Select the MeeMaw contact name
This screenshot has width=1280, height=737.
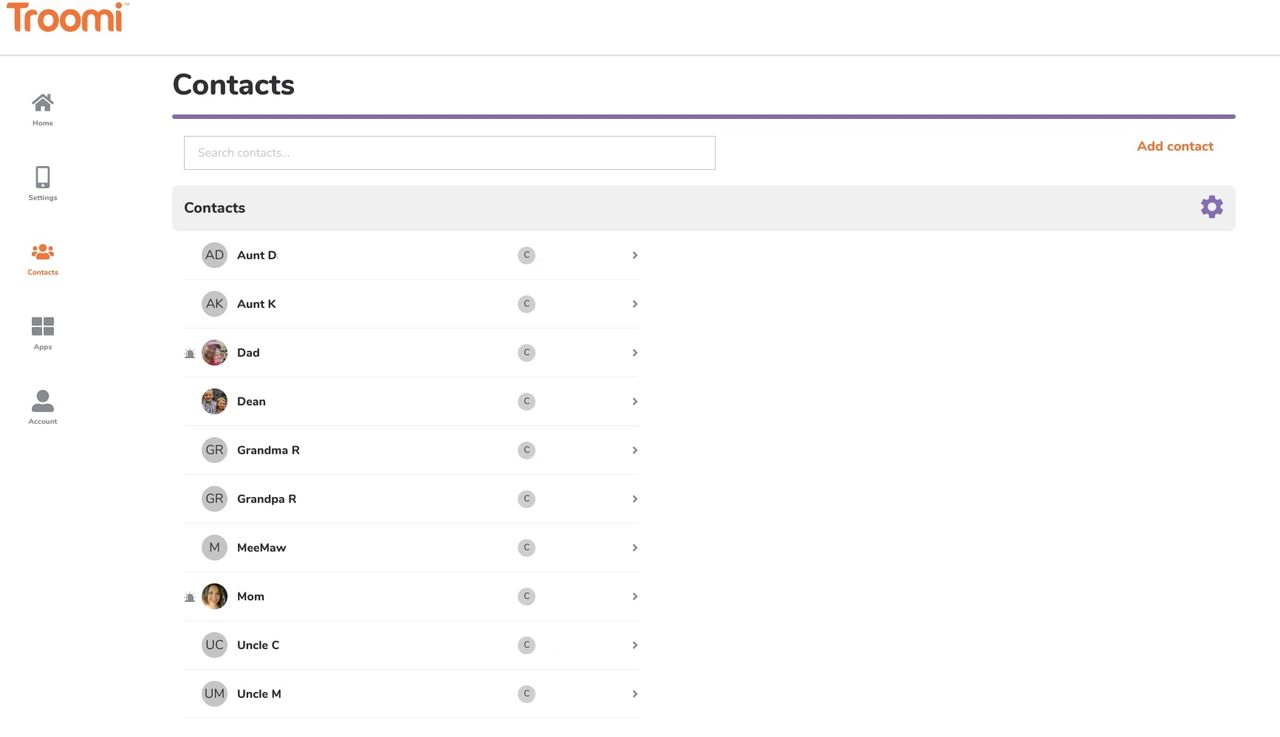click(x=261, y=548)
